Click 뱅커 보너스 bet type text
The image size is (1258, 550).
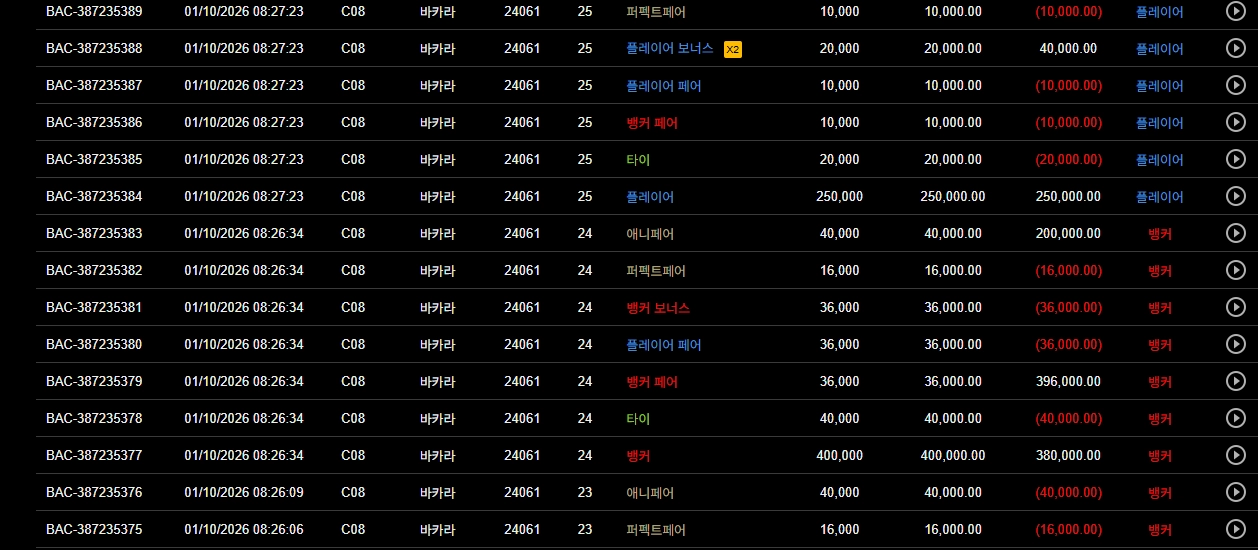point(658,308)
